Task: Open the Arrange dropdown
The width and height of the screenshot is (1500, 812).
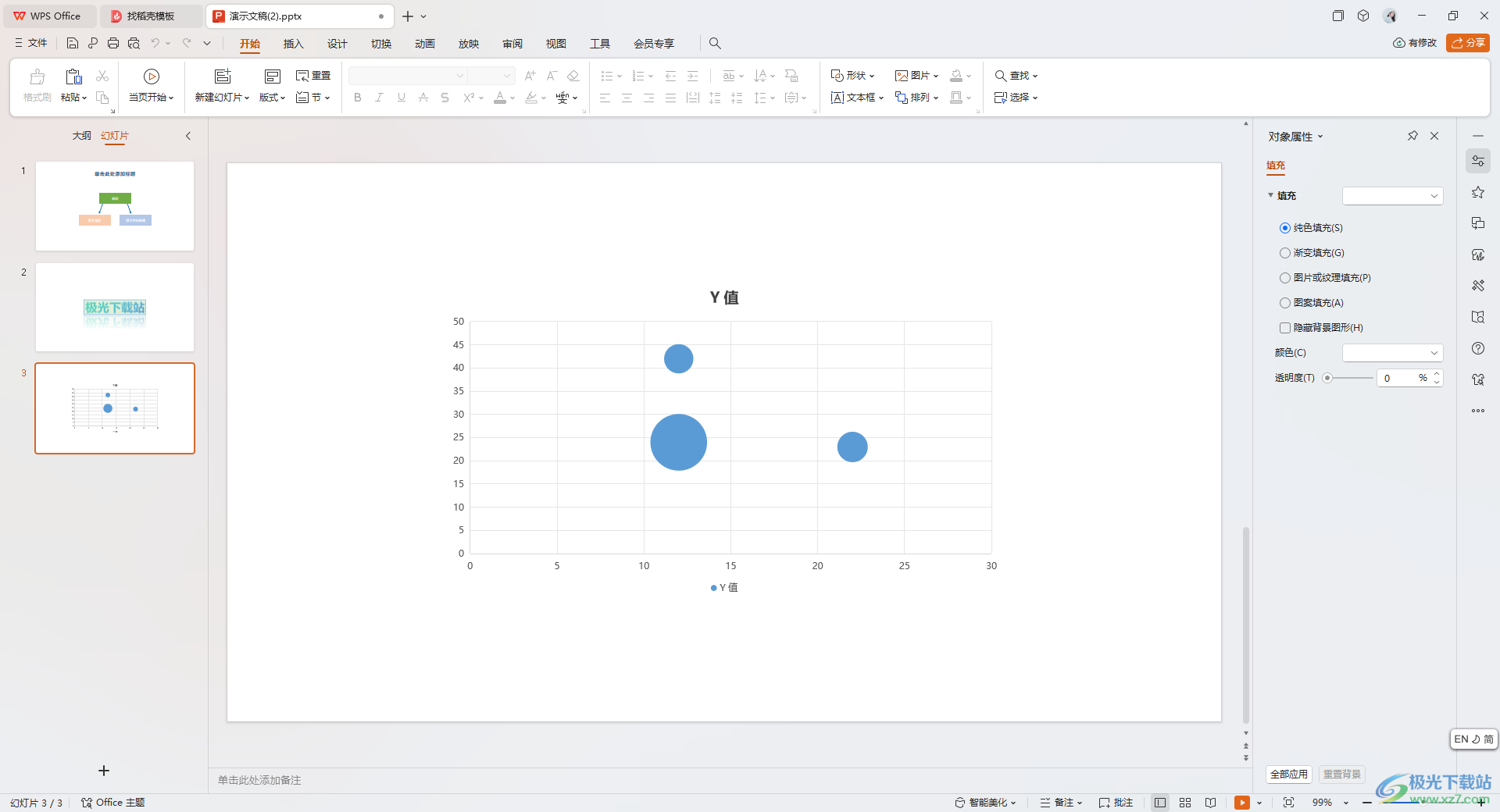Action: (x=916, y=98)
